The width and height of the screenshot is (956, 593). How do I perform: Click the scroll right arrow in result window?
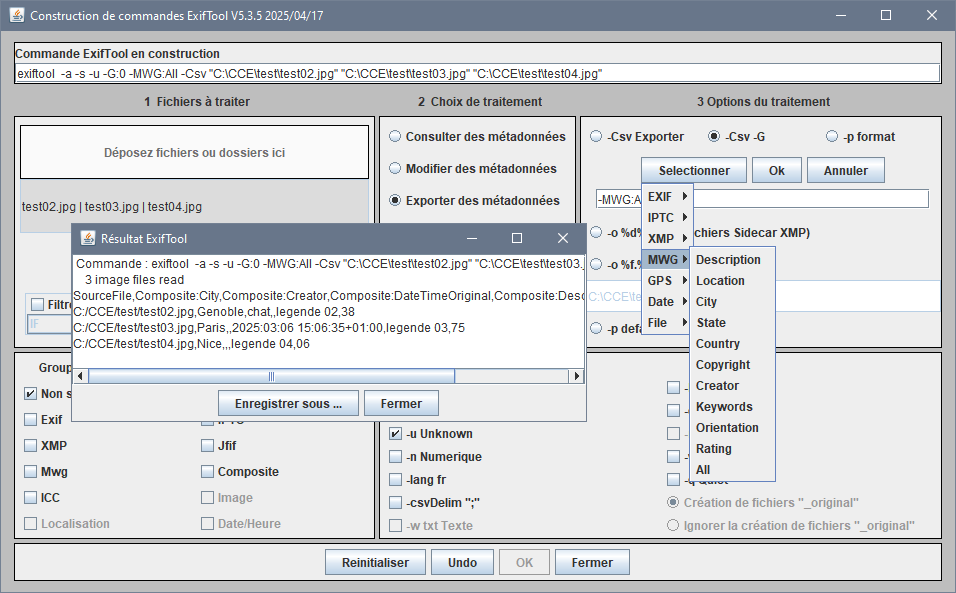(576, 376)
